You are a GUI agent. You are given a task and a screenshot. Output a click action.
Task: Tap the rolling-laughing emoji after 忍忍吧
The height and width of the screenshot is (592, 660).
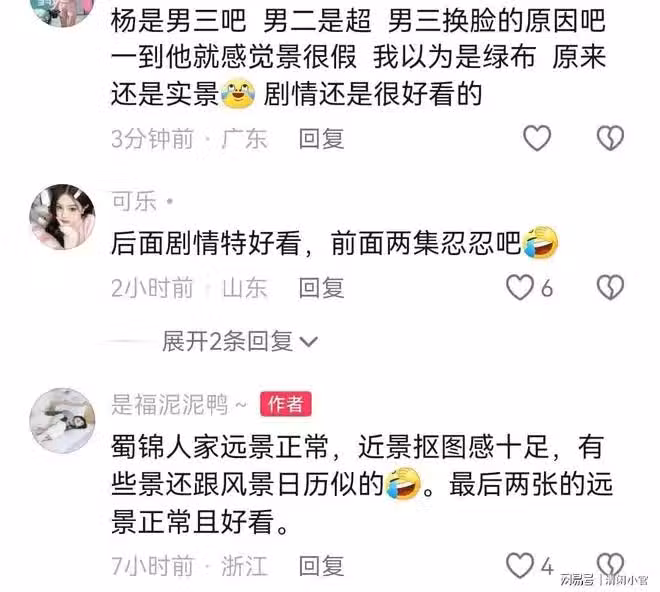coord(540,242)
